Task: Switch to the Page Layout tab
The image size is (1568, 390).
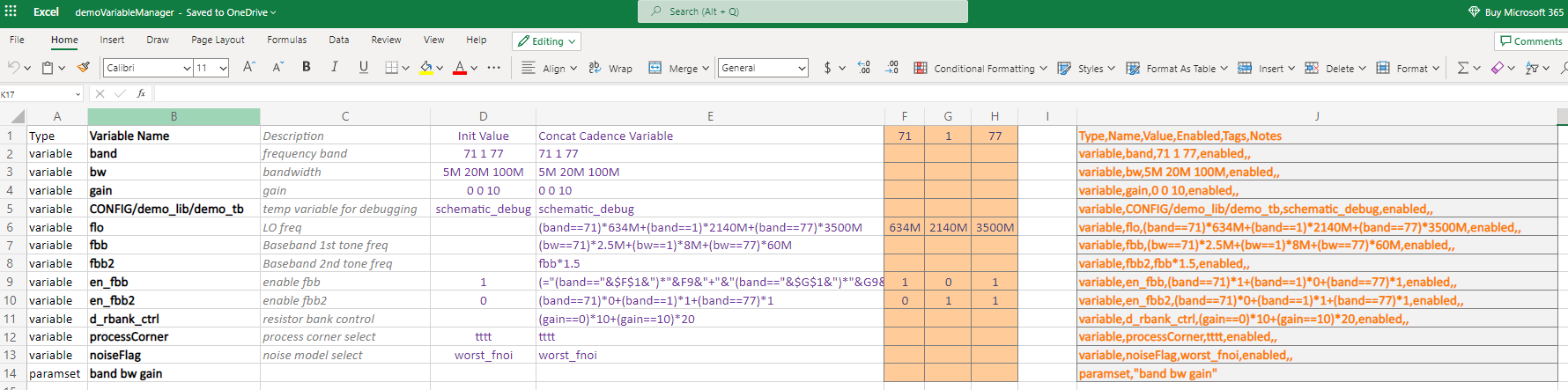Action: coord(218,40)
